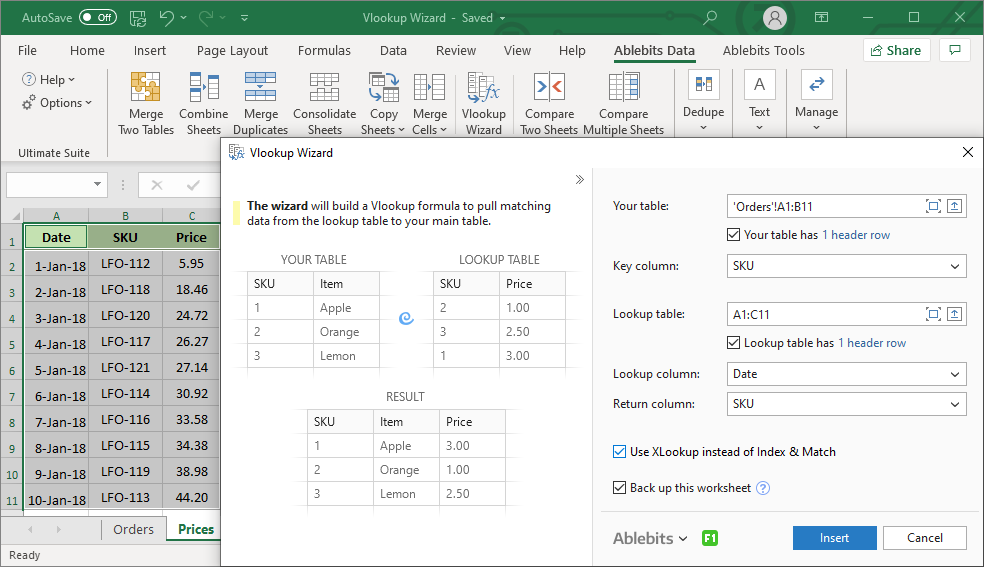The image size is (984, 567).
Task: Switch to the Home ribbon tab
Action: [x=87, y=50]
